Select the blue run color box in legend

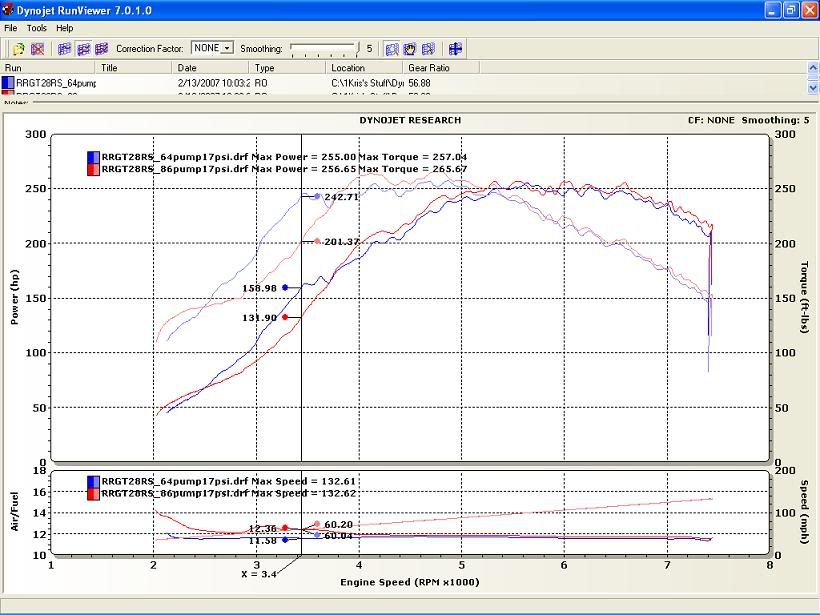pos(95,157)
